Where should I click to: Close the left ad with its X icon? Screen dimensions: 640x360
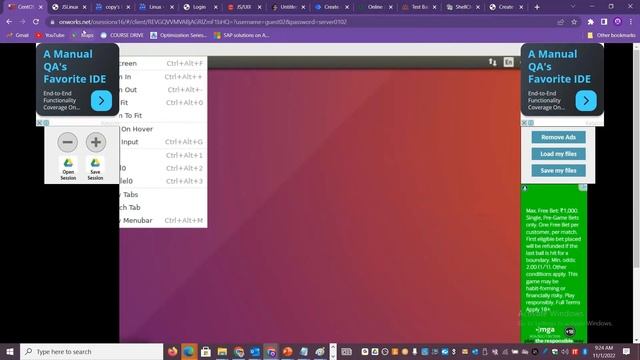(x=40, y=122)
